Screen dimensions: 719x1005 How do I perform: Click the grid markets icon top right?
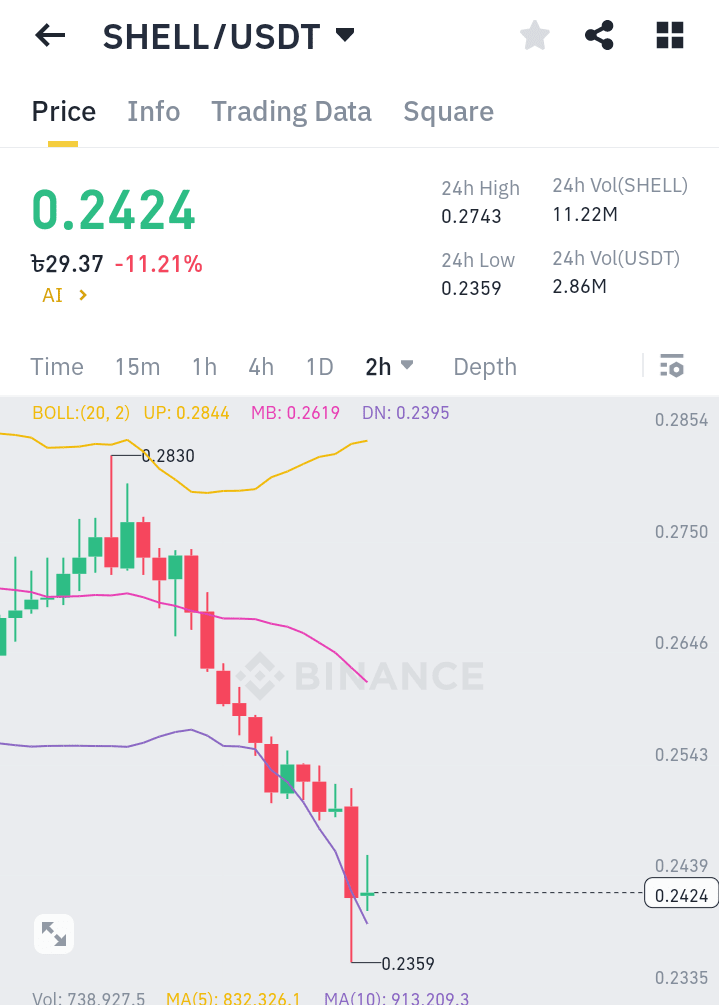[669, 35]
